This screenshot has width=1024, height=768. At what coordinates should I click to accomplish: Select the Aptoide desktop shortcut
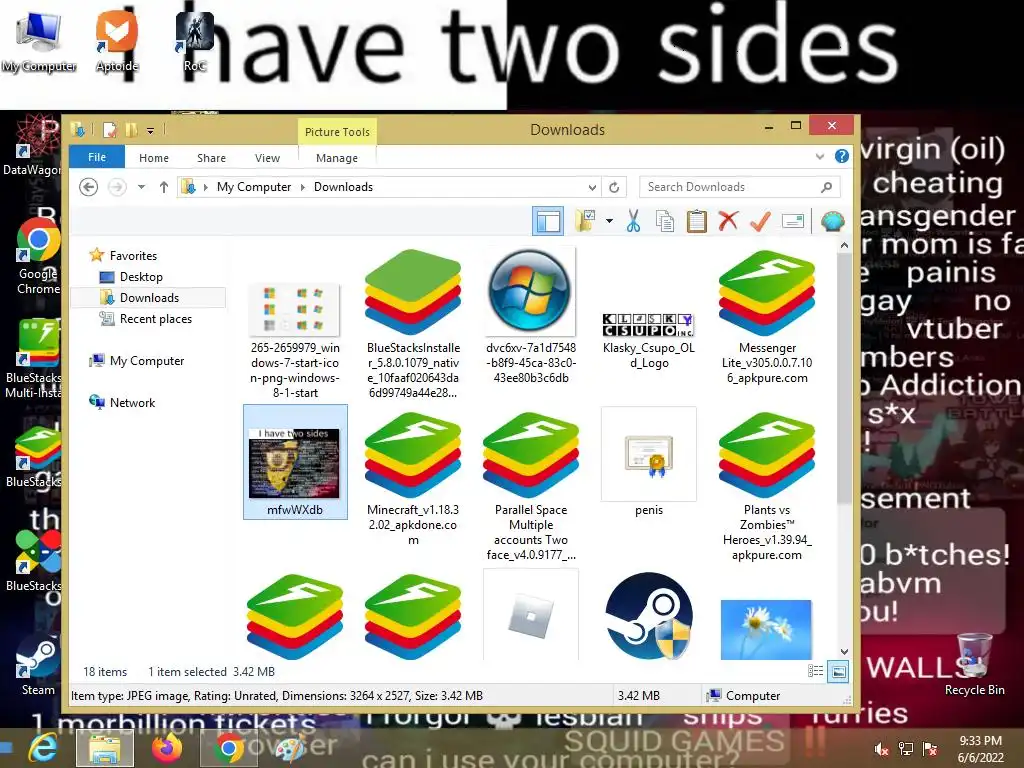click(117, 39)
